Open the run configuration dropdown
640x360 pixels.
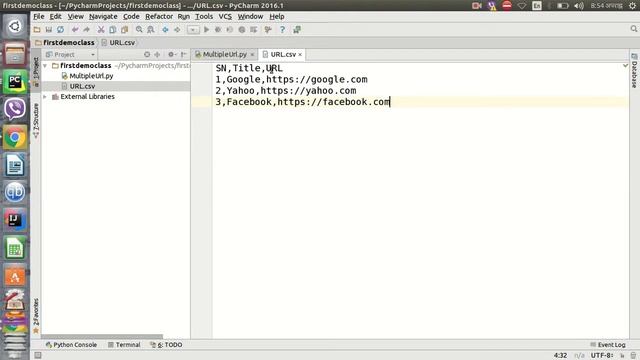(193, 29)
